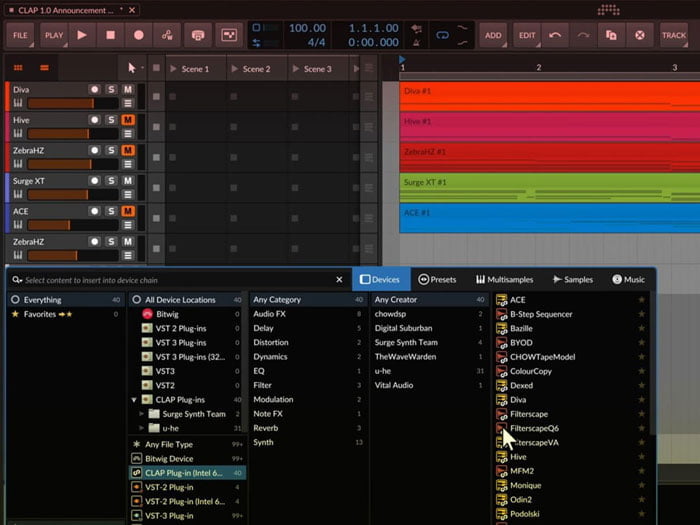
Task: Arm the last ZebraHZ track for recording
Action: coord(94,242)
